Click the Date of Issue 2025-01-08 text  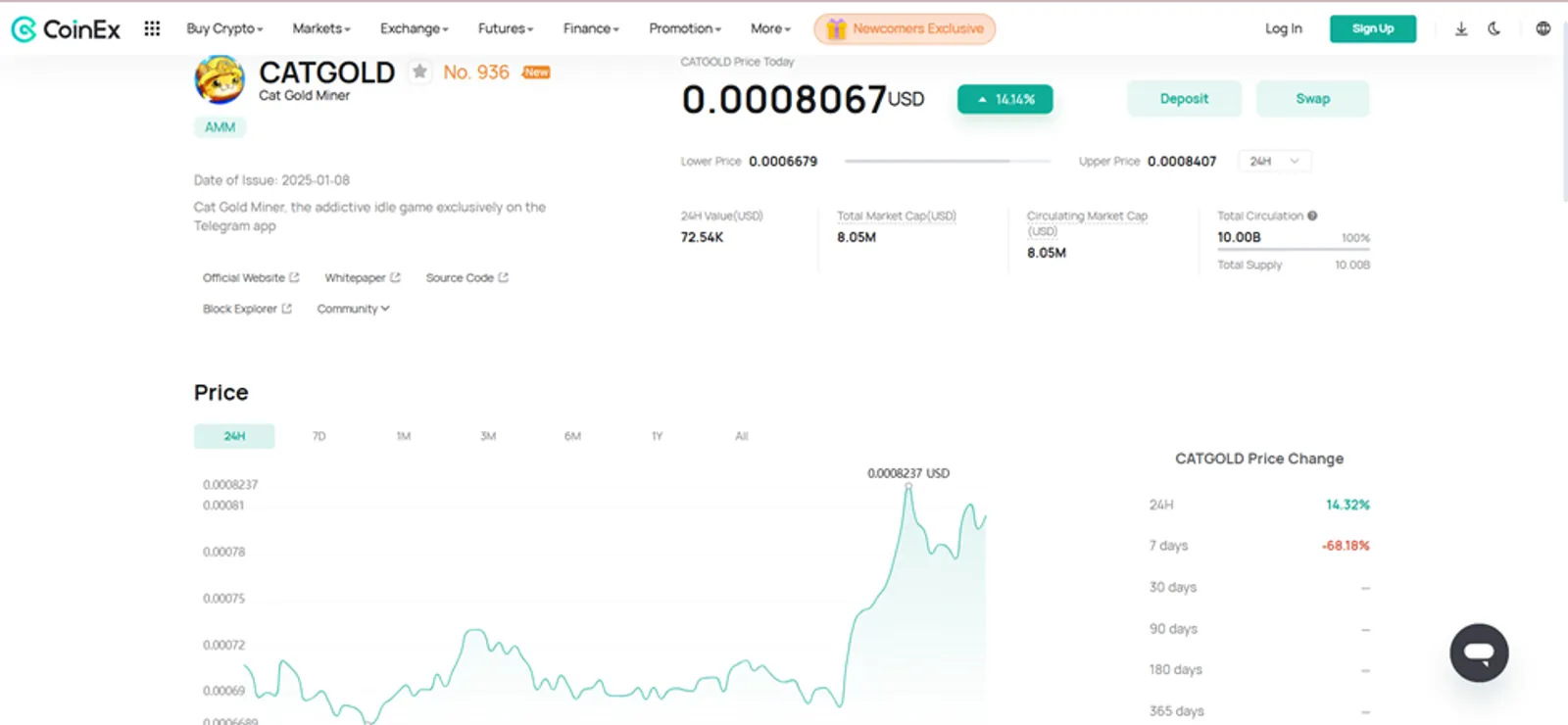[x=271, y=180]
